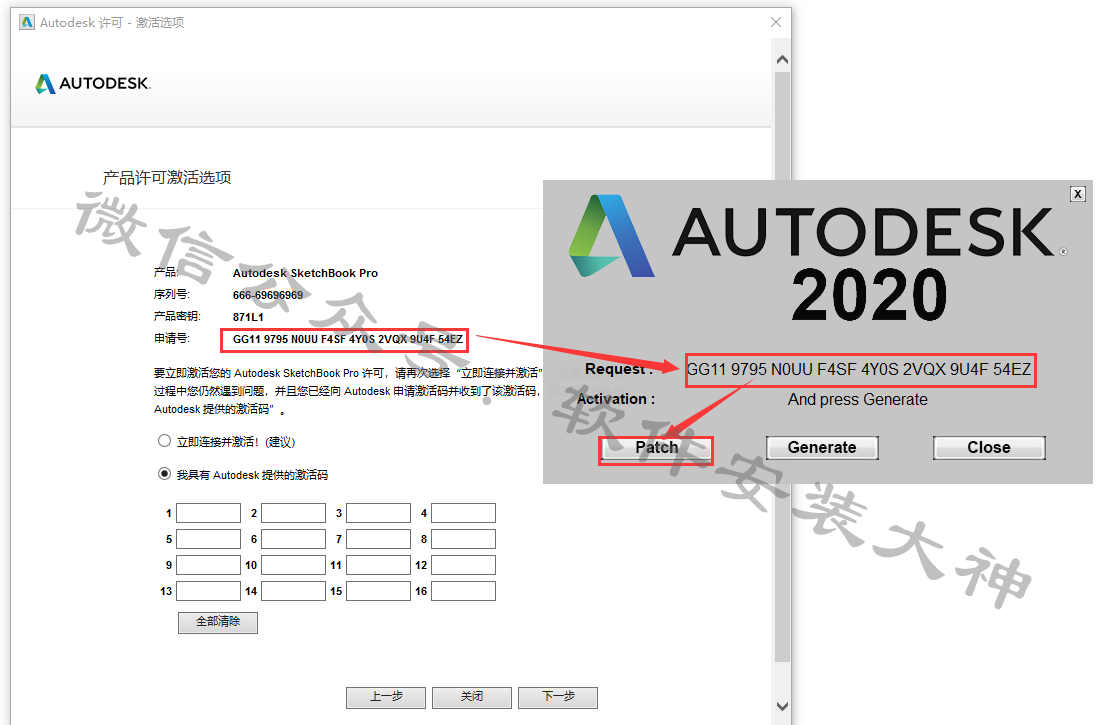Click the Generate button in the keygen
The image size is (1096, 725).
822,448
